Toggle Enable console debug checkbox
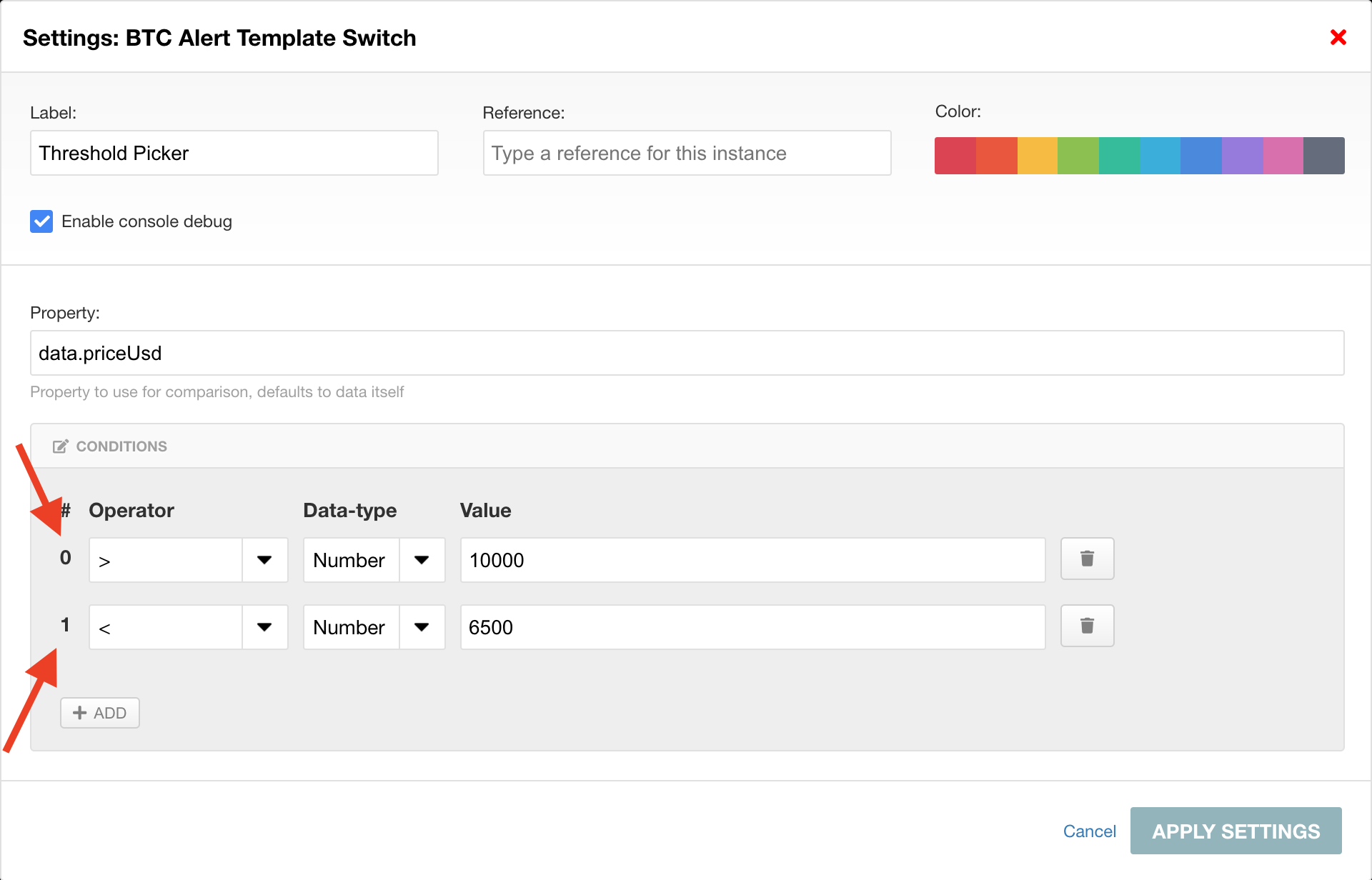The width and height of the screenshot is (1372, 880). pyautogui.click(x=41, y=221)
